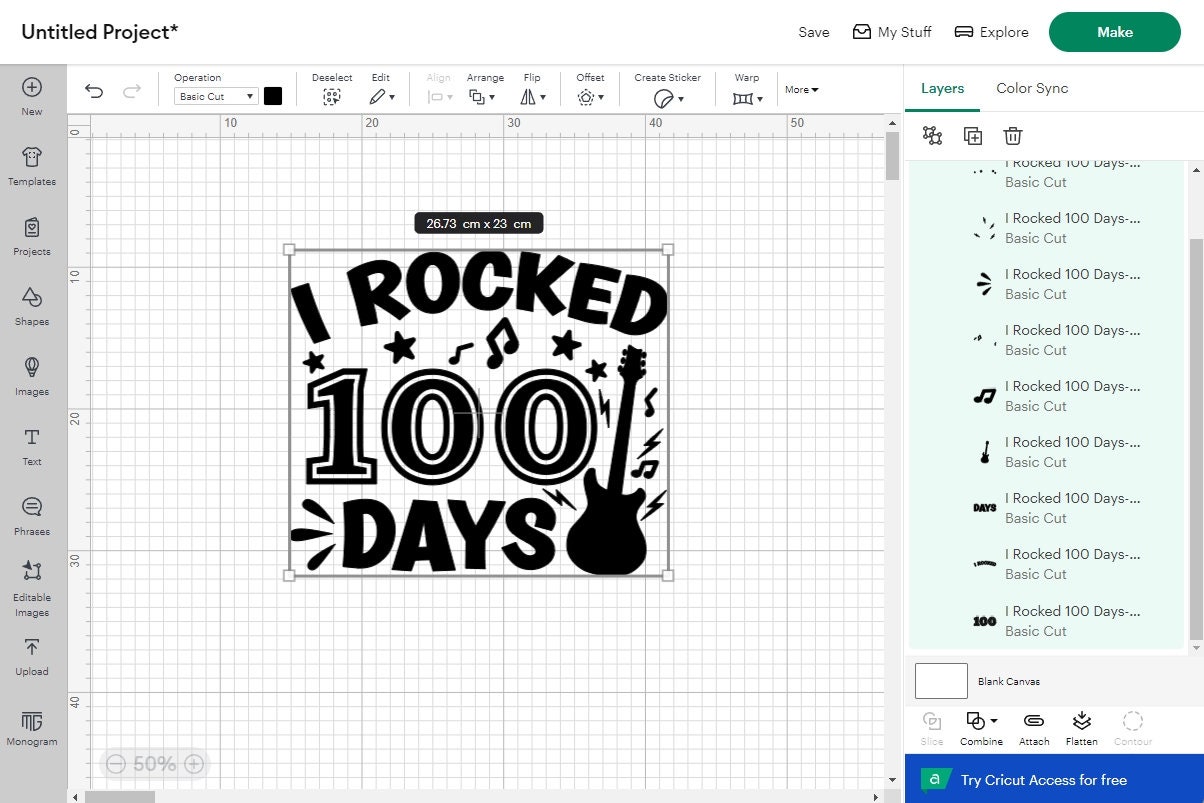This screenshot has height=803, width=1204.
Task: Click the Make button
Action: pyautogui.click(x=1114, y=32)
